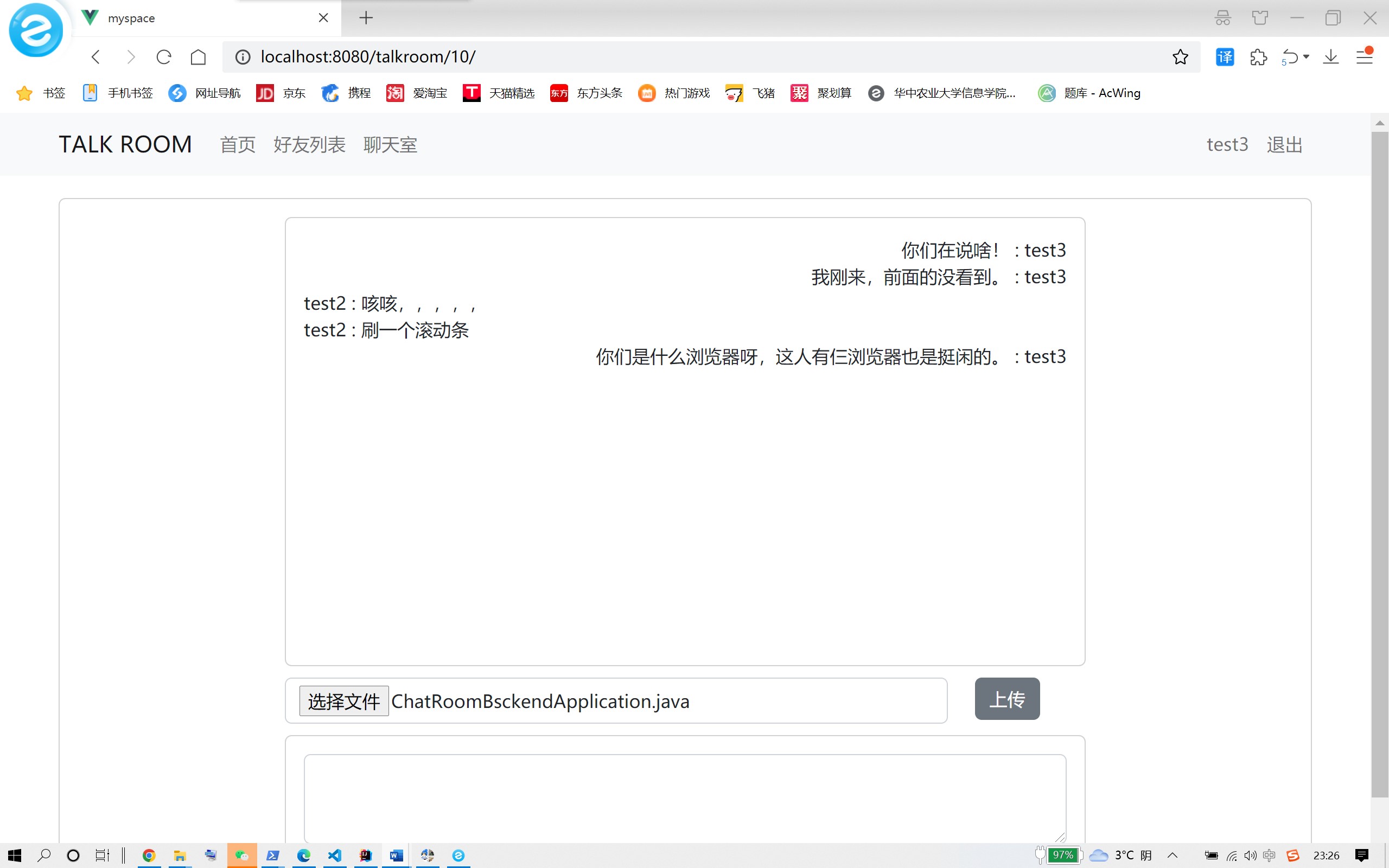The image size is (1389, 868).
Task: Open the 聊天室 nav item
Action: pyautogui.click(x=390, y=145)
